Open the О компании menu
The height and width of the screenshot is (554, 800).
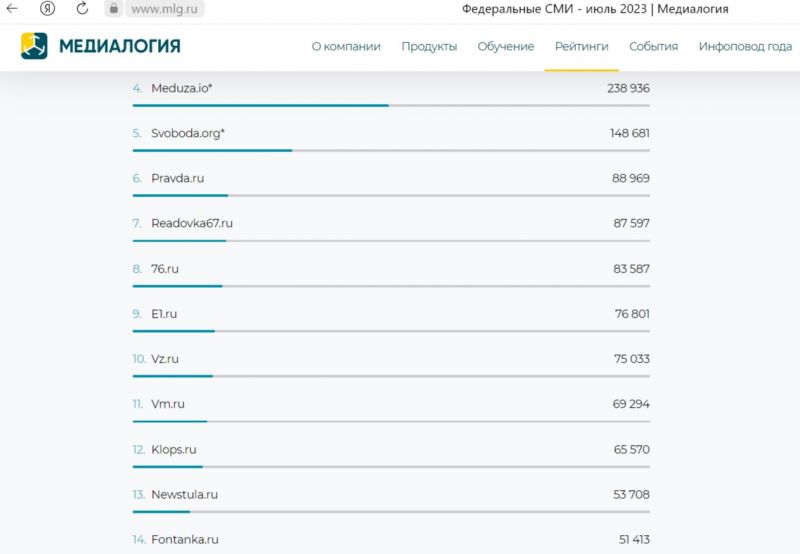[346, 47]
